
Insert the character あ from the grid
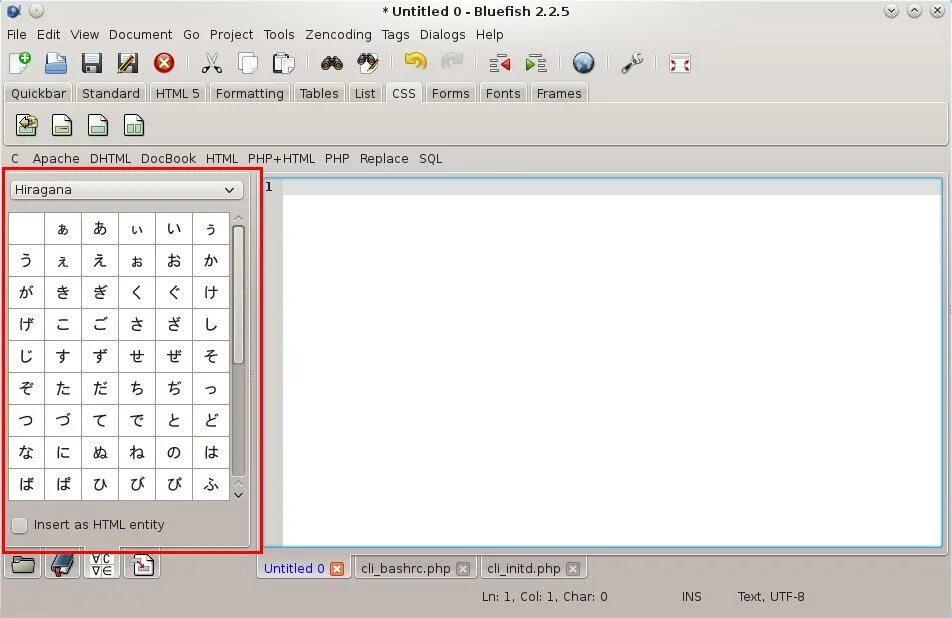[x=100, y=229]
